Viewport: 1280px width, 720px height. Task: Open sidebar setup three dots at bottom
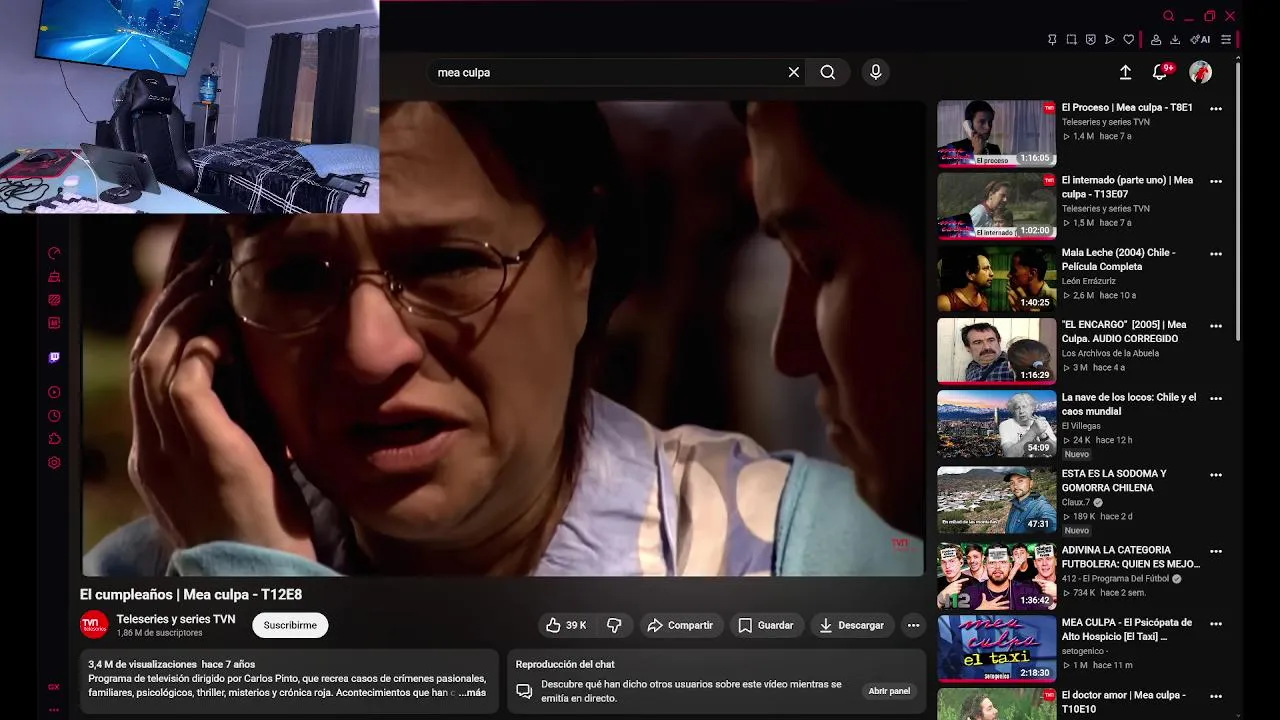click(54, 709)
